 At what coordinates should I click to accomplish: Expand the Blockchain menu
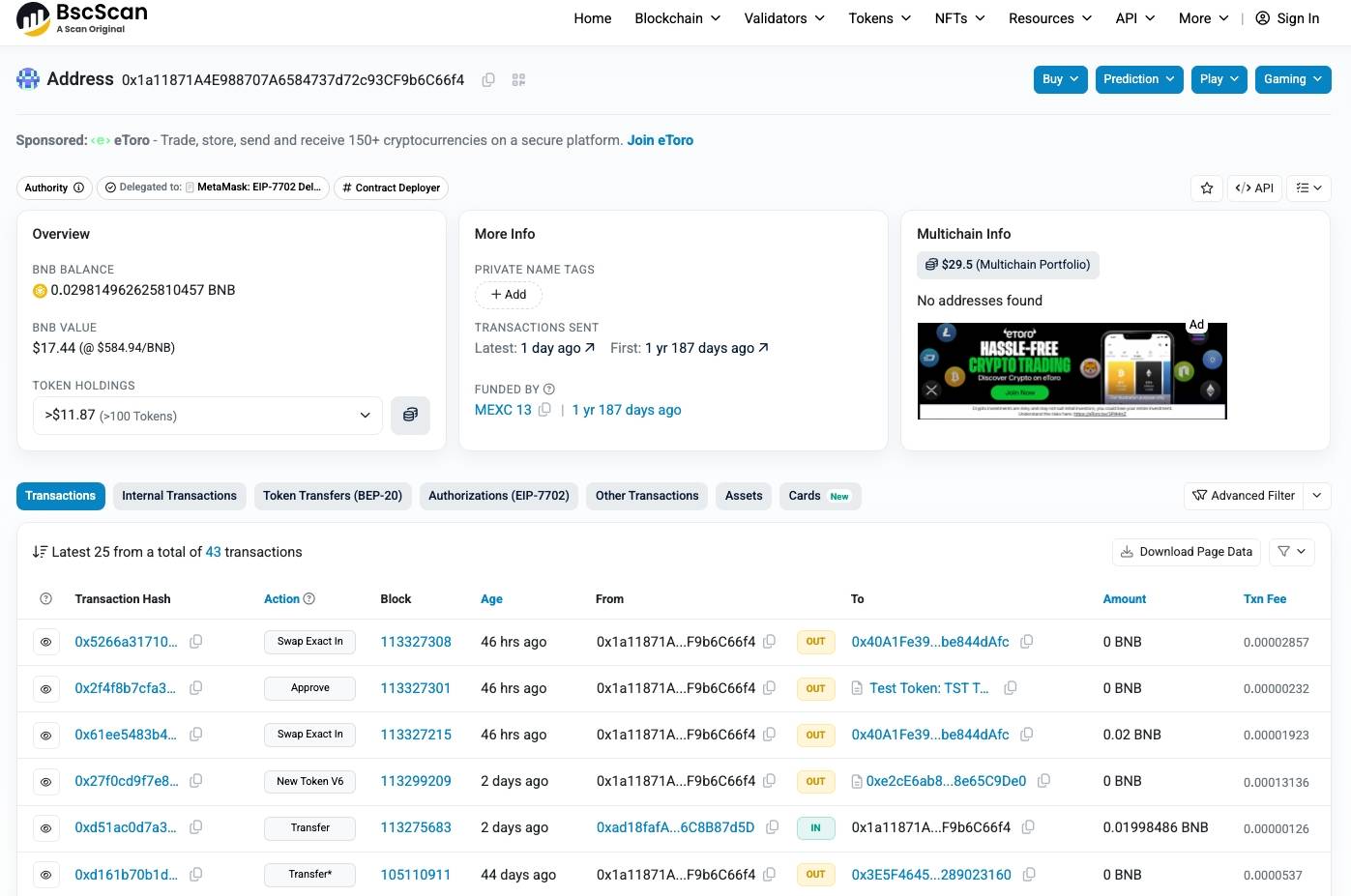677,18
